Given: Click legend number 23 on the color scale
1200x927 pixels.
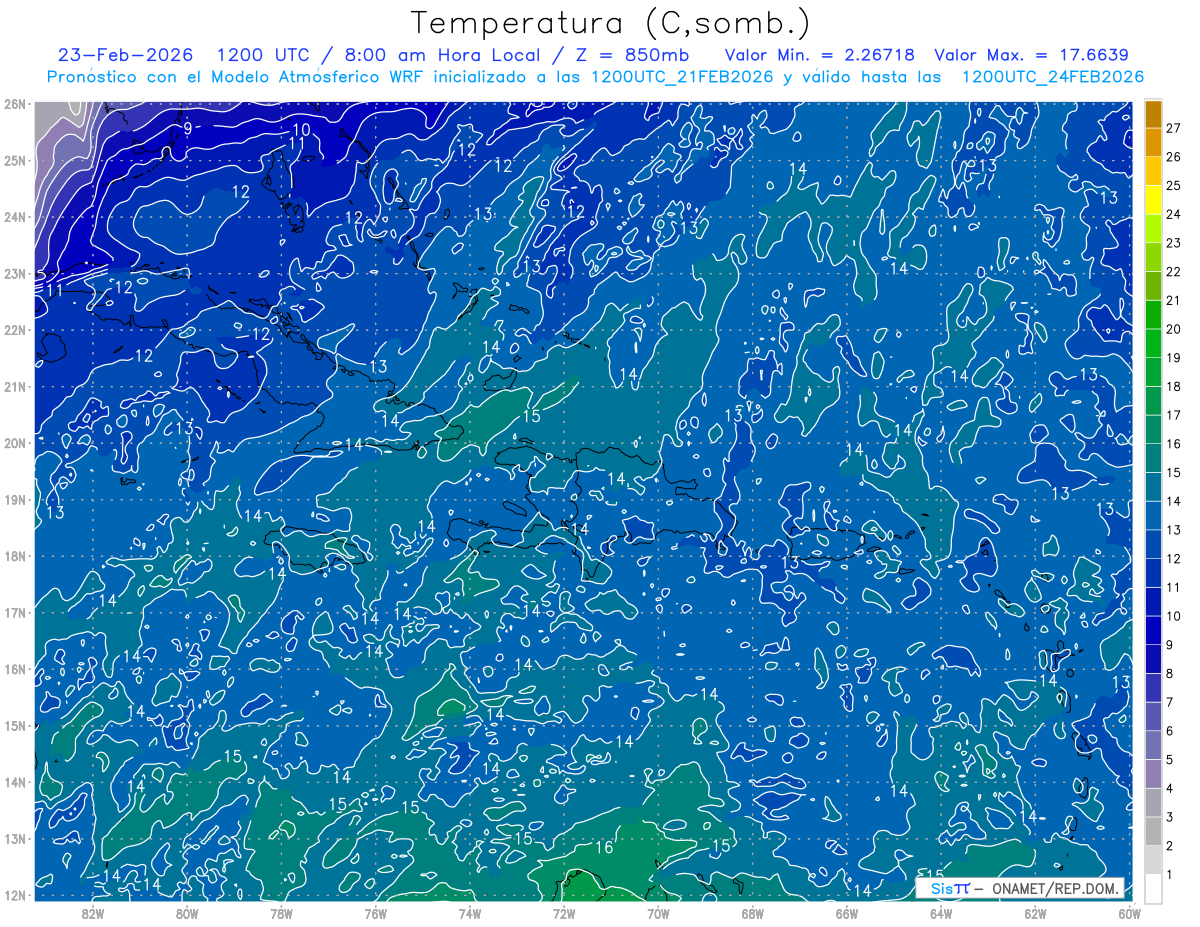Looking at the screenshot, I should click(1173, 243).
